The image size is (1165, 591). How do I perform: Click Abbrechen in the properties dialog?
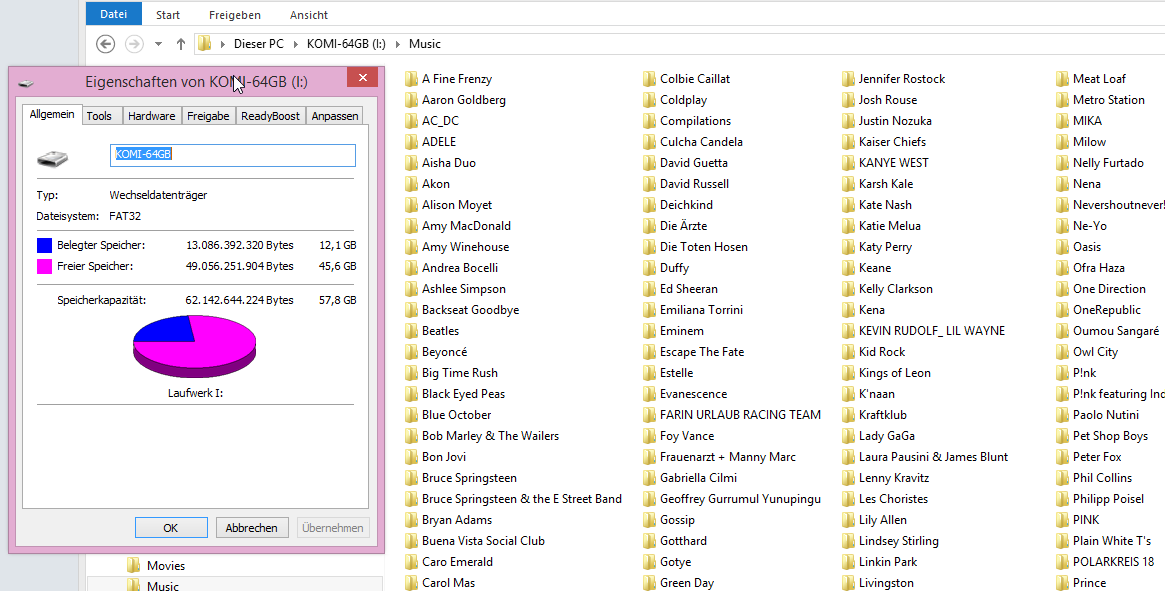(252, 528)
